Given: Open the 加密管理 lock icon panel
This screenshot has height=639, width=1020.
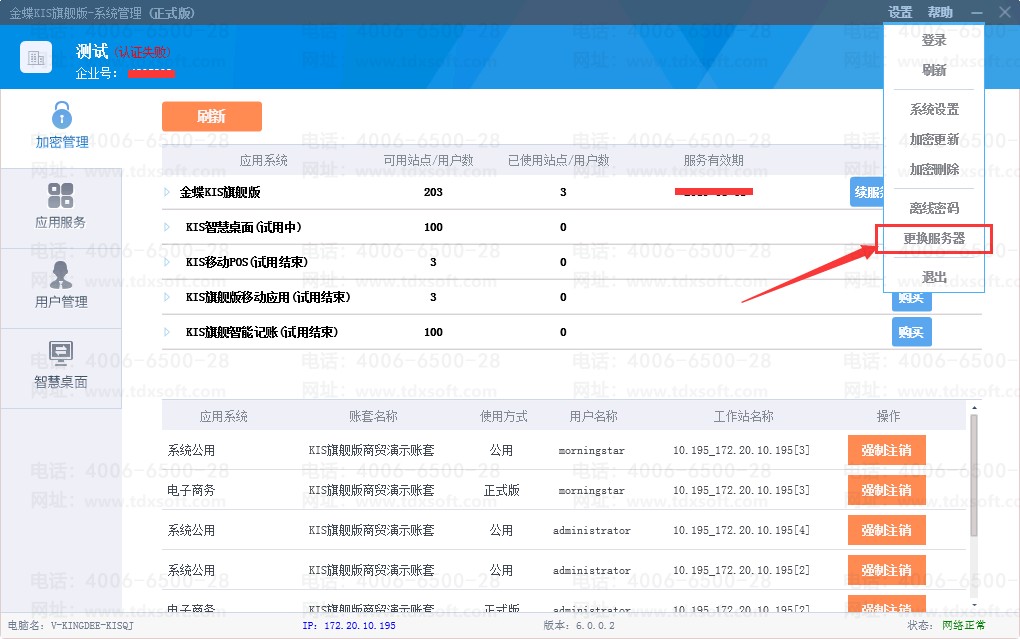Looking at the screenshot, I should click(x=61, y=125).
